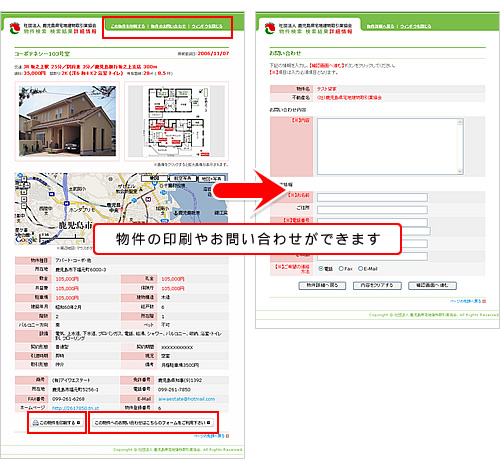The height and width of the screenshot is (470, 500).
Task: Open the floor plan thumbnail image
Action: tap(176, 121)
